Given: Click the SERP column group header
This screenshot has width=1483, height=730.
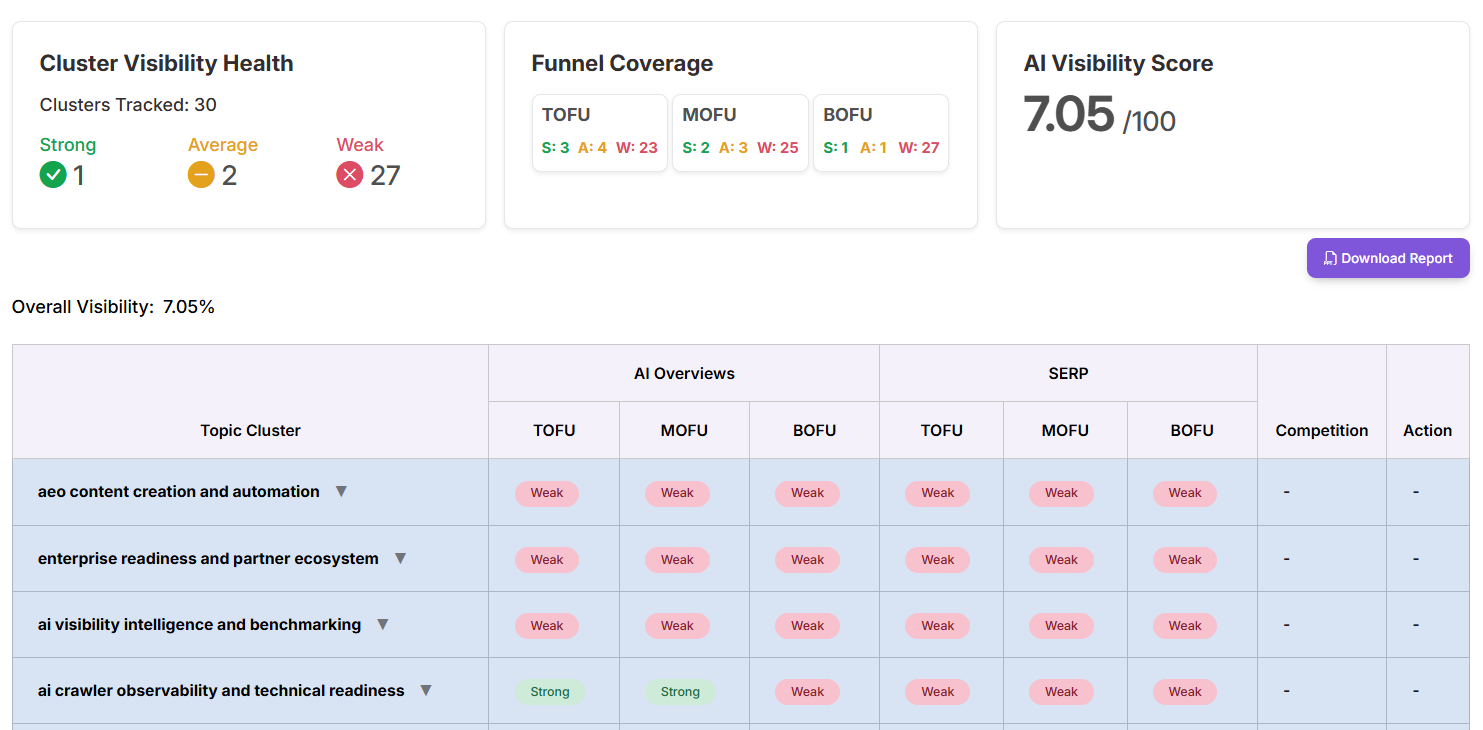Looking at the screenshot, I should point(1068,373).
